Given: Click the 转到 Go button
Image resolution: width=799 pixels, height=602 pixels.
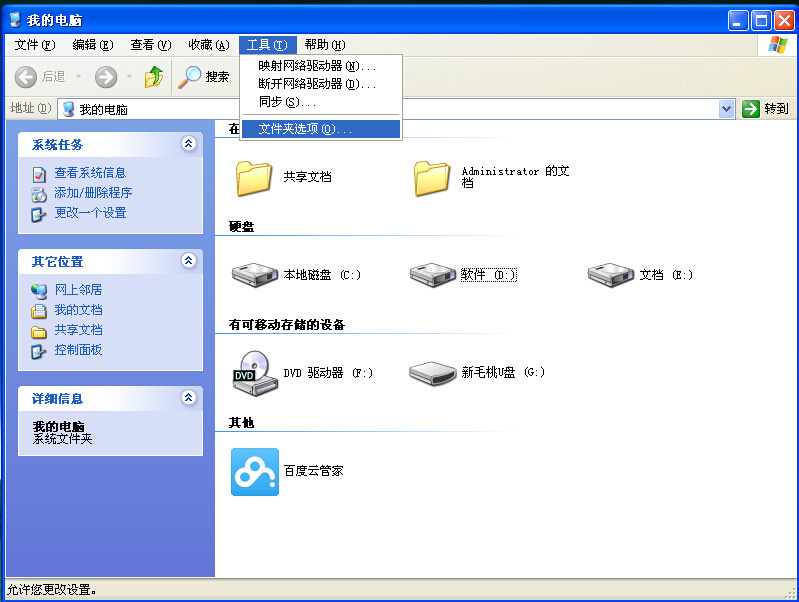Looking at the screenshot, I should (766, 109).
